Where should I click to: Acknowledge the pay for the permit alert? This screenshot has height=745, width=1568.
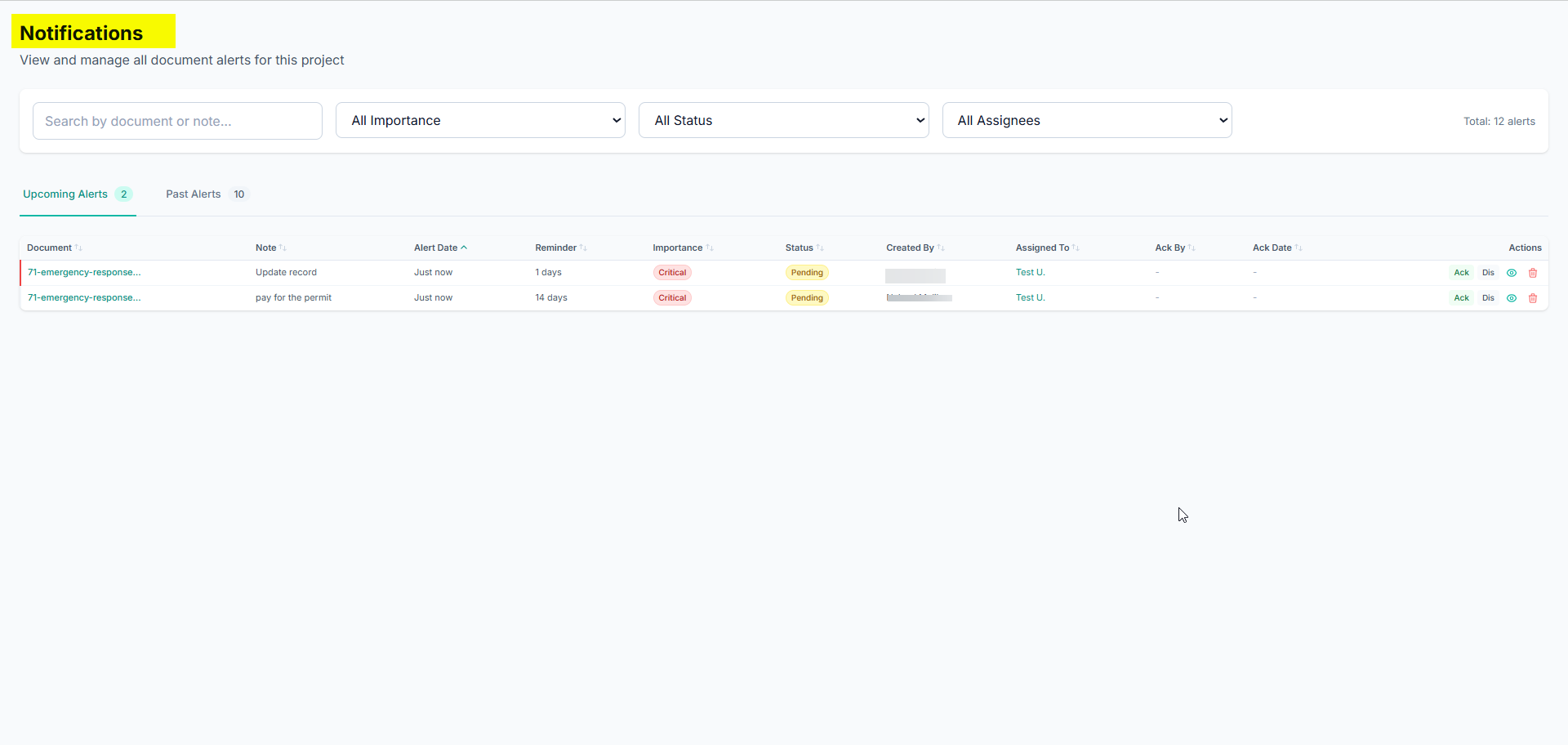click(1461, 298)
